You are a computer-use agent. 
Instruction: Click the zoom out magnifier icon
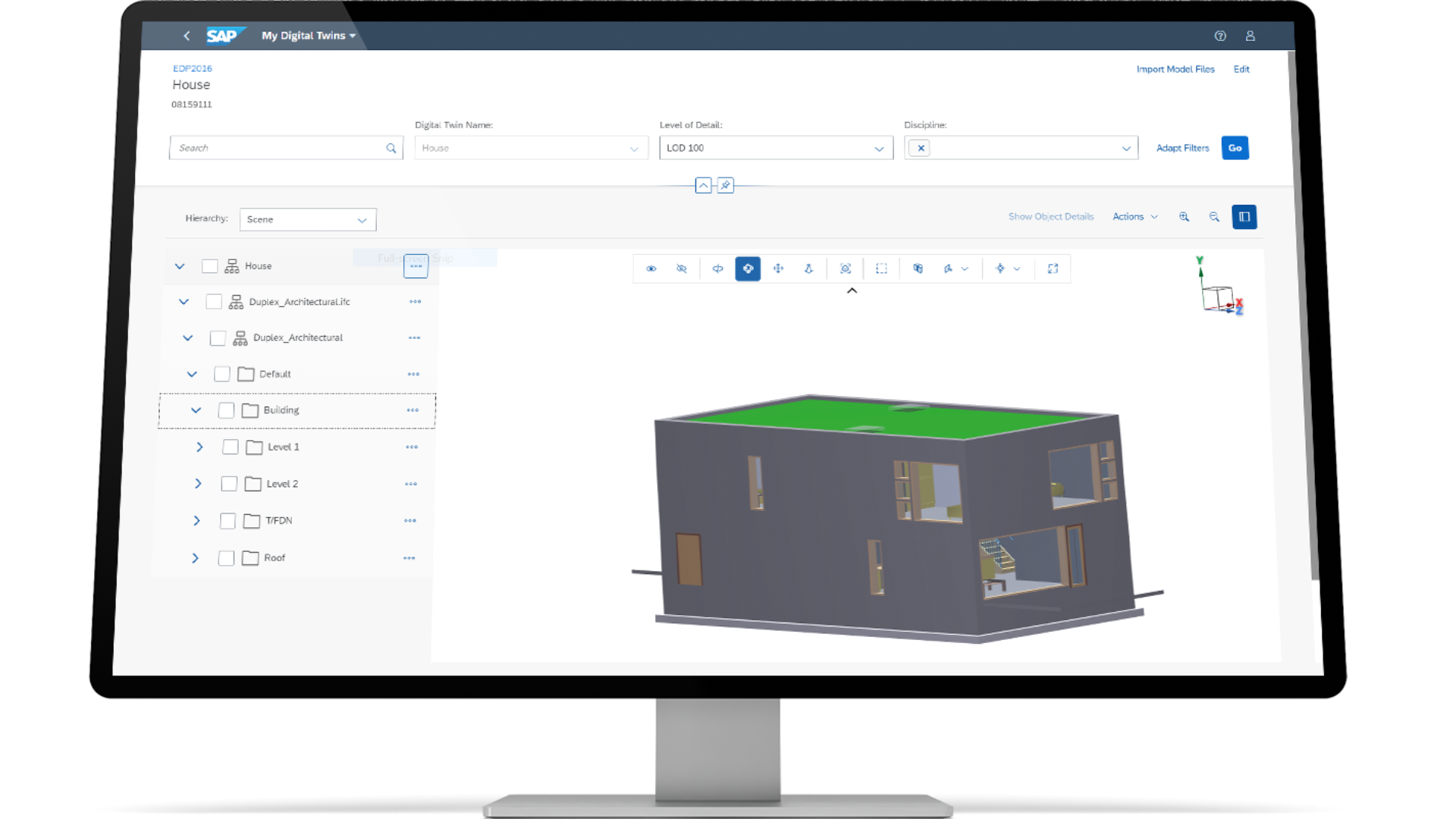pos(1214,217)
